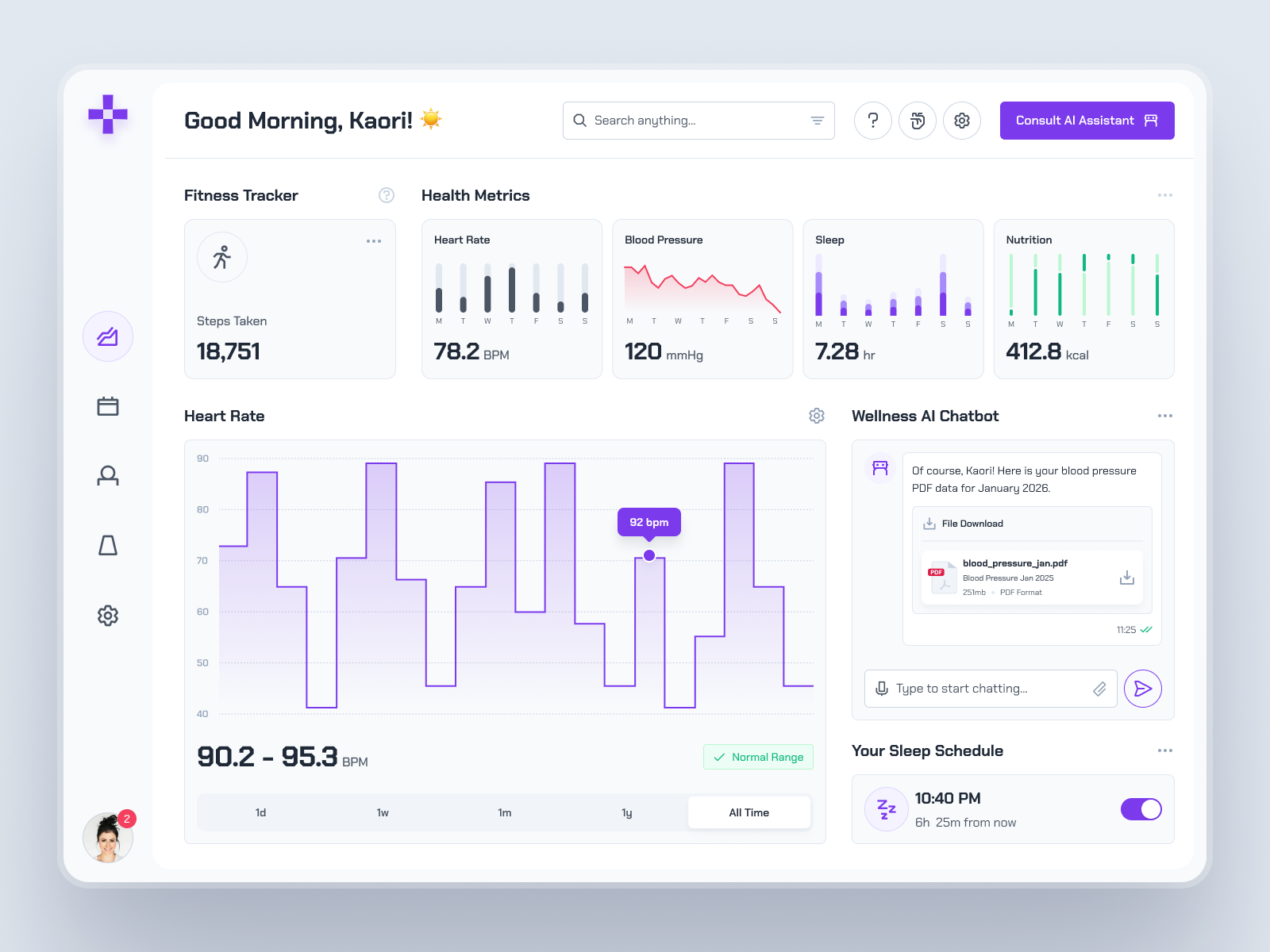The image size is (1270, 952).
Task: Open the profile icon in the sidebar
Action: [x=108, y=476]
